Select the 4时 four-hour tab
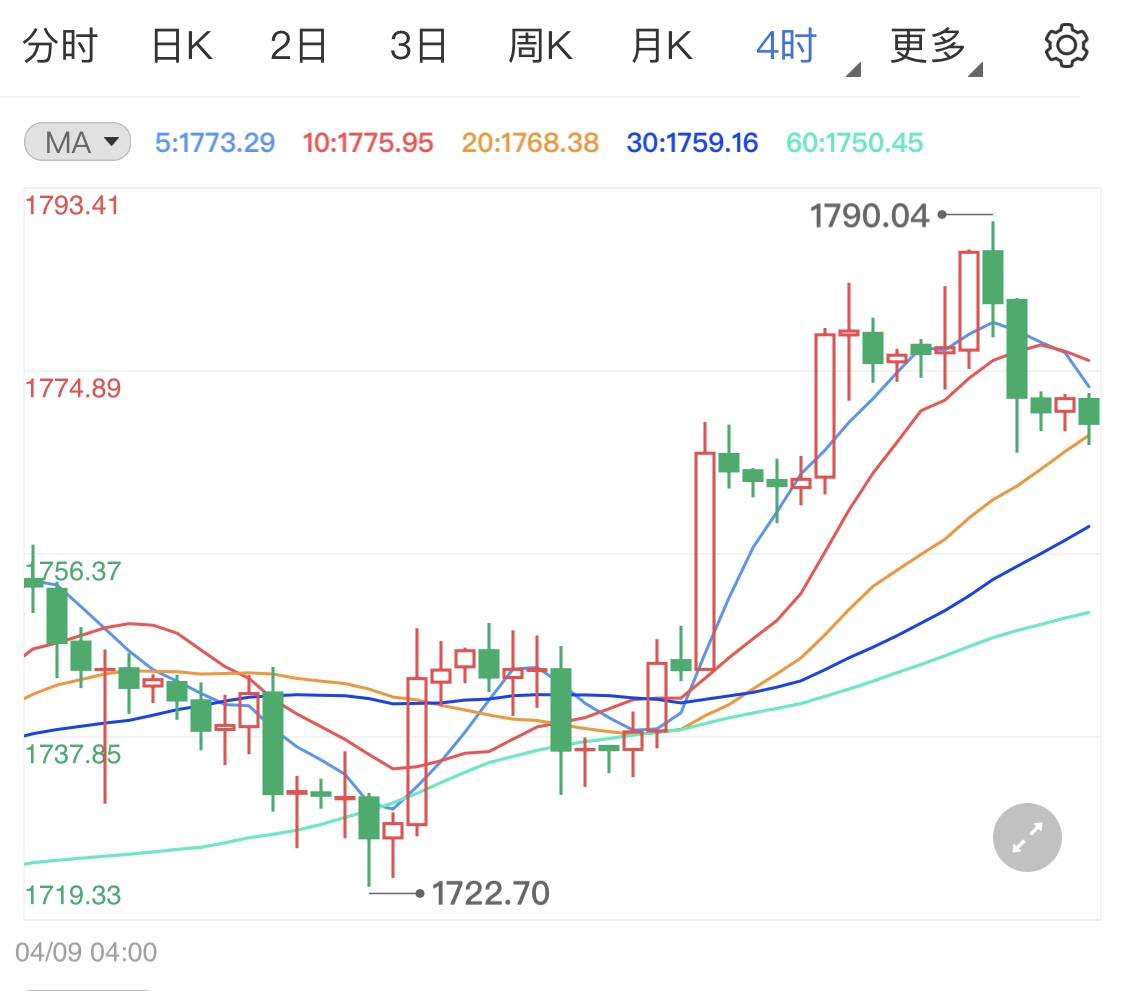 (786, 46)
